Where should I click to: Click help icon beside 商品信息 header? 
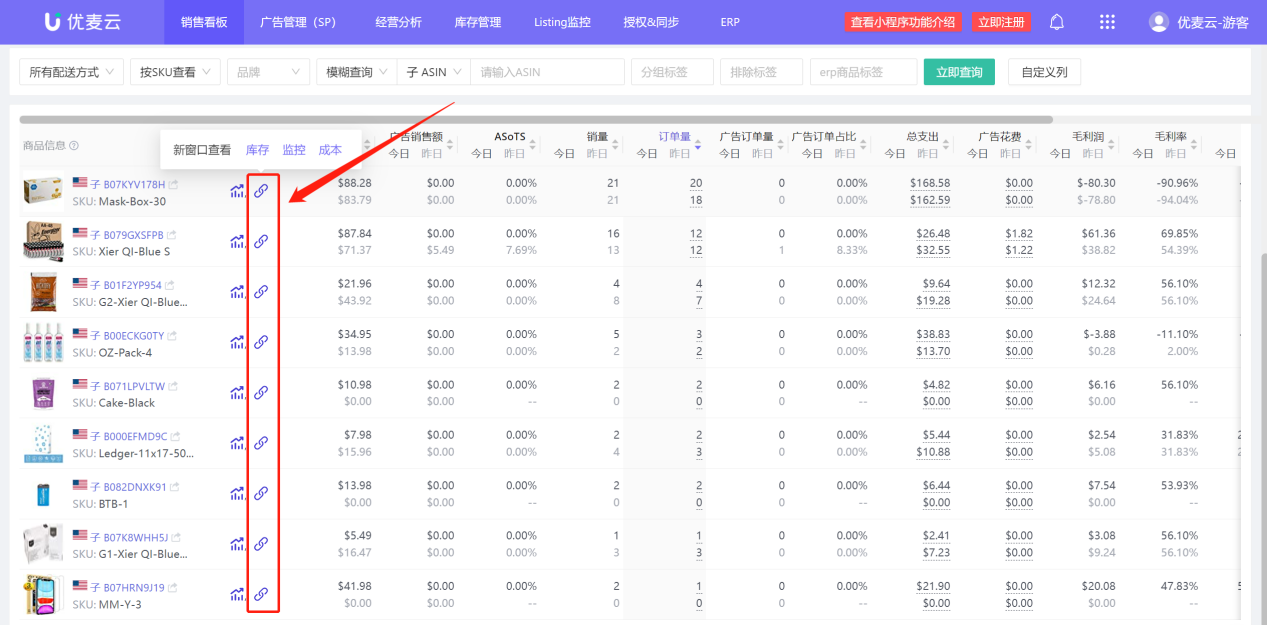click(74, 146)
